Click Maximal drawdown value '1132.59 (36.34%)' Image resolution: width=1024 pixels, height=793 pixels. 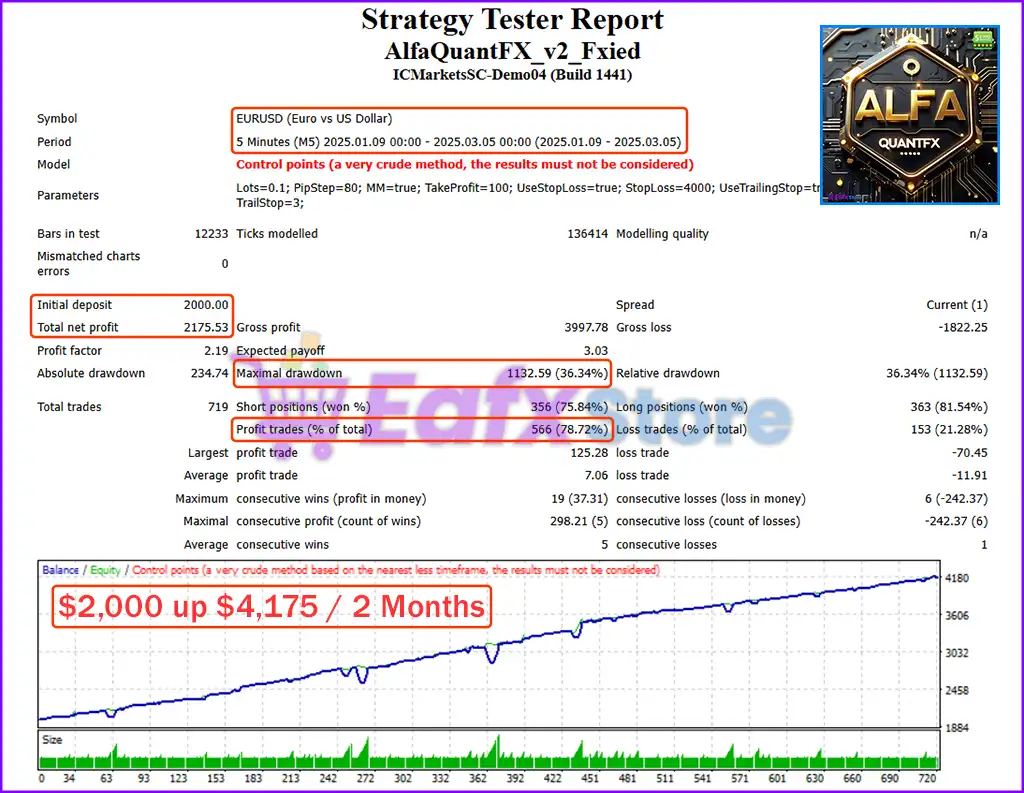tap(558, 374)
